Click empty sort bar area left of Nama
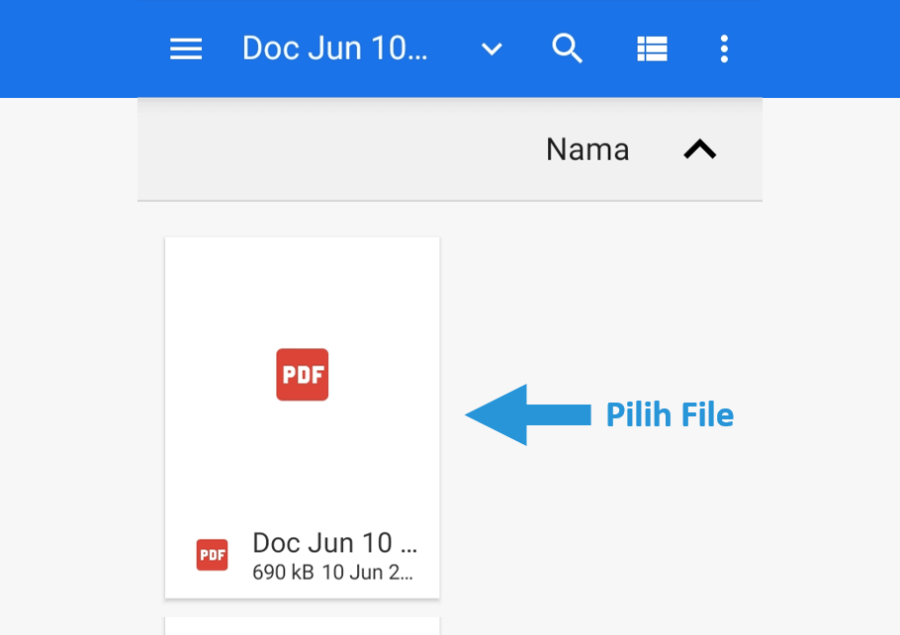This screenshot has height=635, width=900. coord(339,150)
